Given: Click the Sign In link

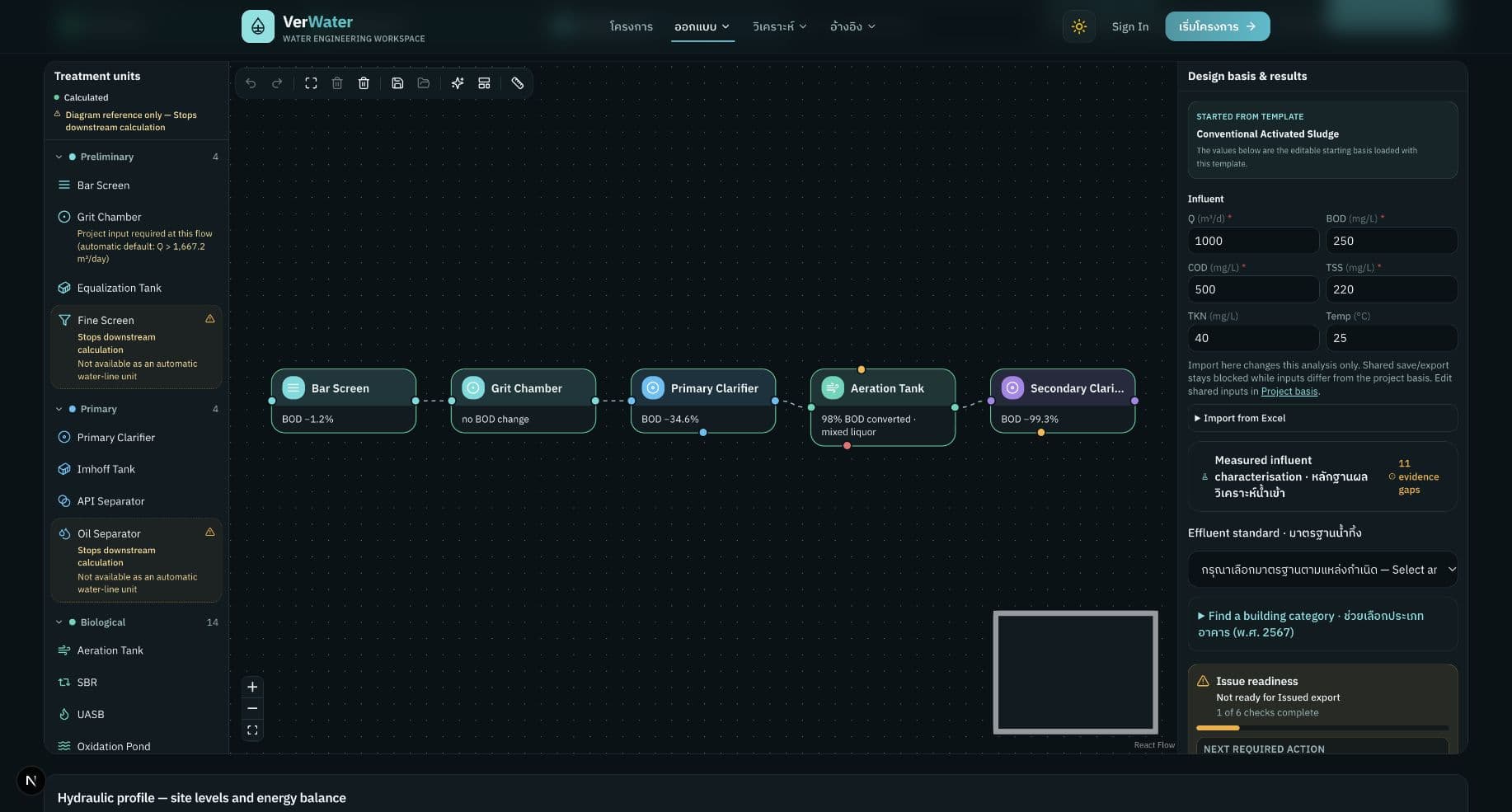Looking at the screenshot, I should tap(1129, 26).
